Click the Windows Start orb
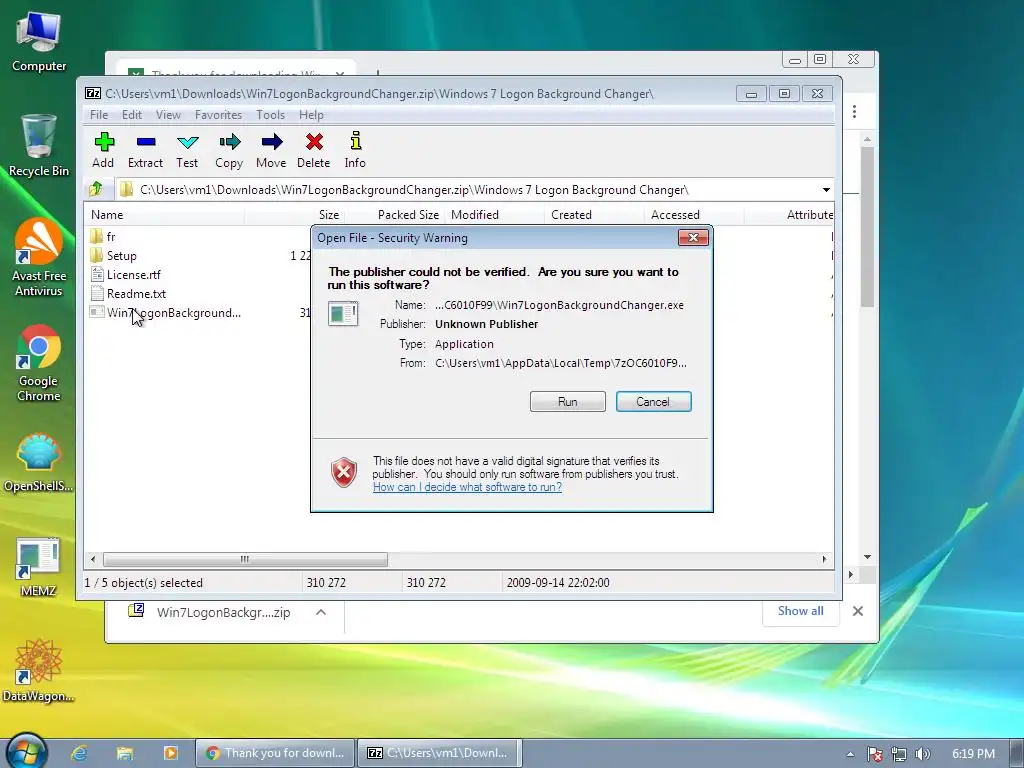Screen dimensions: 1024x768 click(x=27, y=752)
